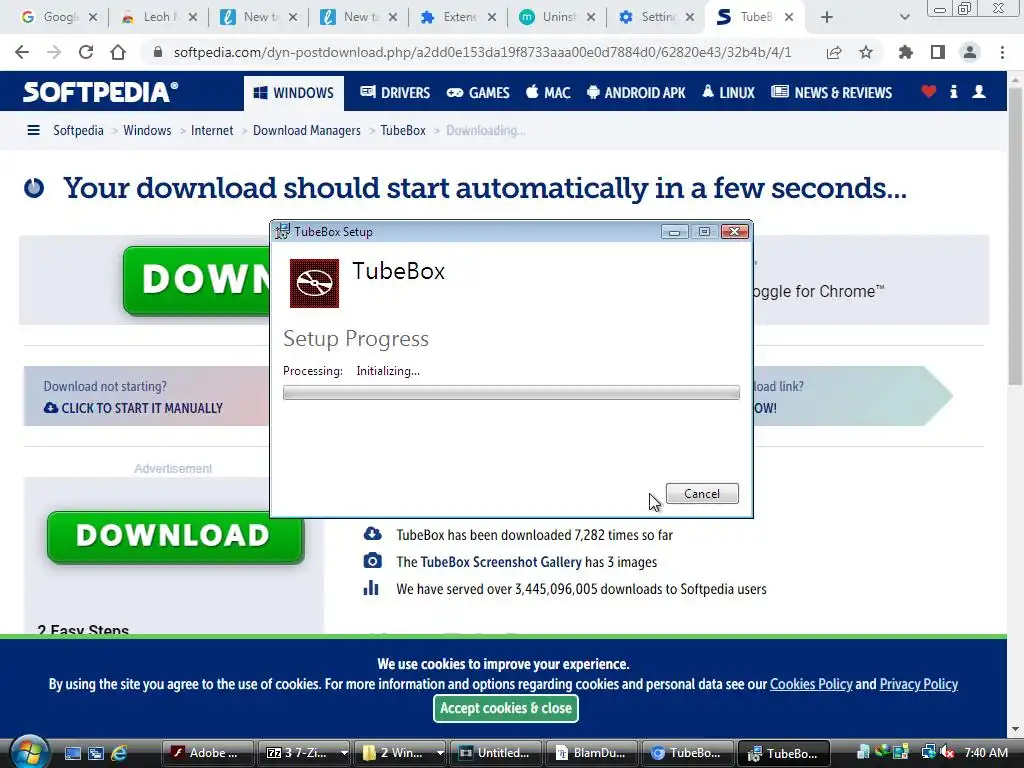The width and height of the screenshot is (1024, 768).
Task: Open the Windows Start orb
Action: point(27,752)
